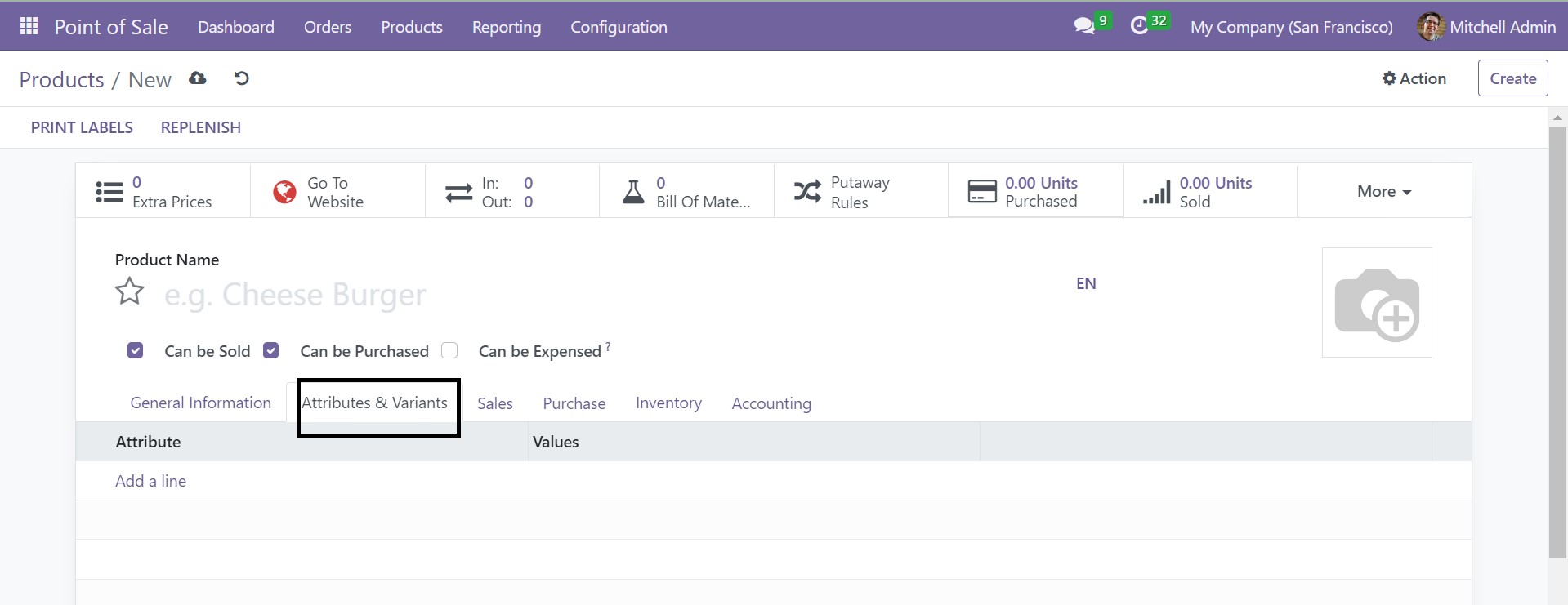Click the scrollbar up arrow
Screen dimensions: 1568x605
tap(1557, 118)
